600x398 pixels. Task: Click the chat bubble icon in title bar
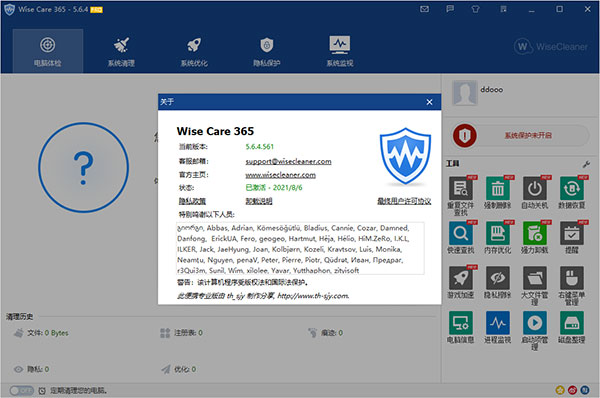(x=450, y=9)
